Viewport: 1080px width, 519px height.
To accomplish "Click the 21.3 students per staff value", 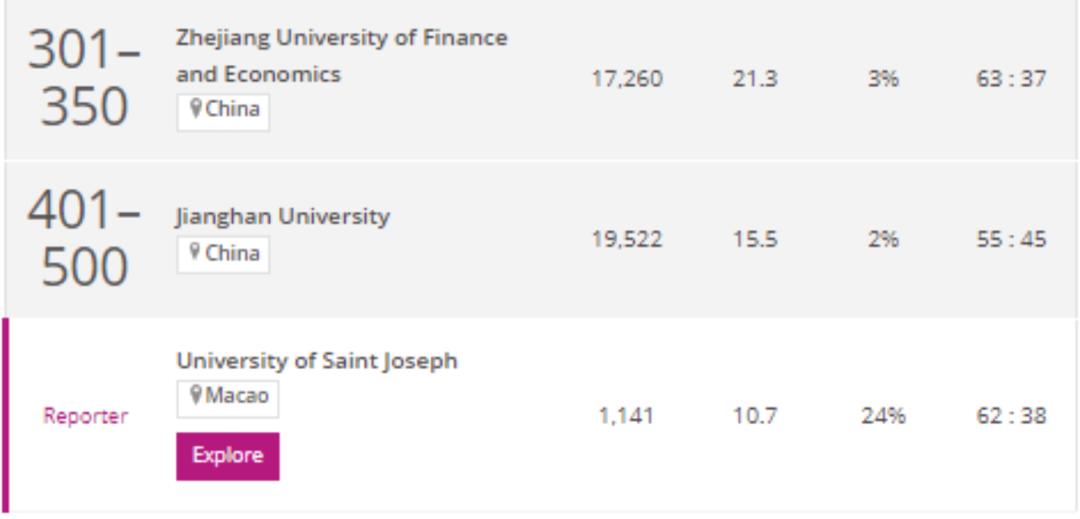I will [754, 79].
